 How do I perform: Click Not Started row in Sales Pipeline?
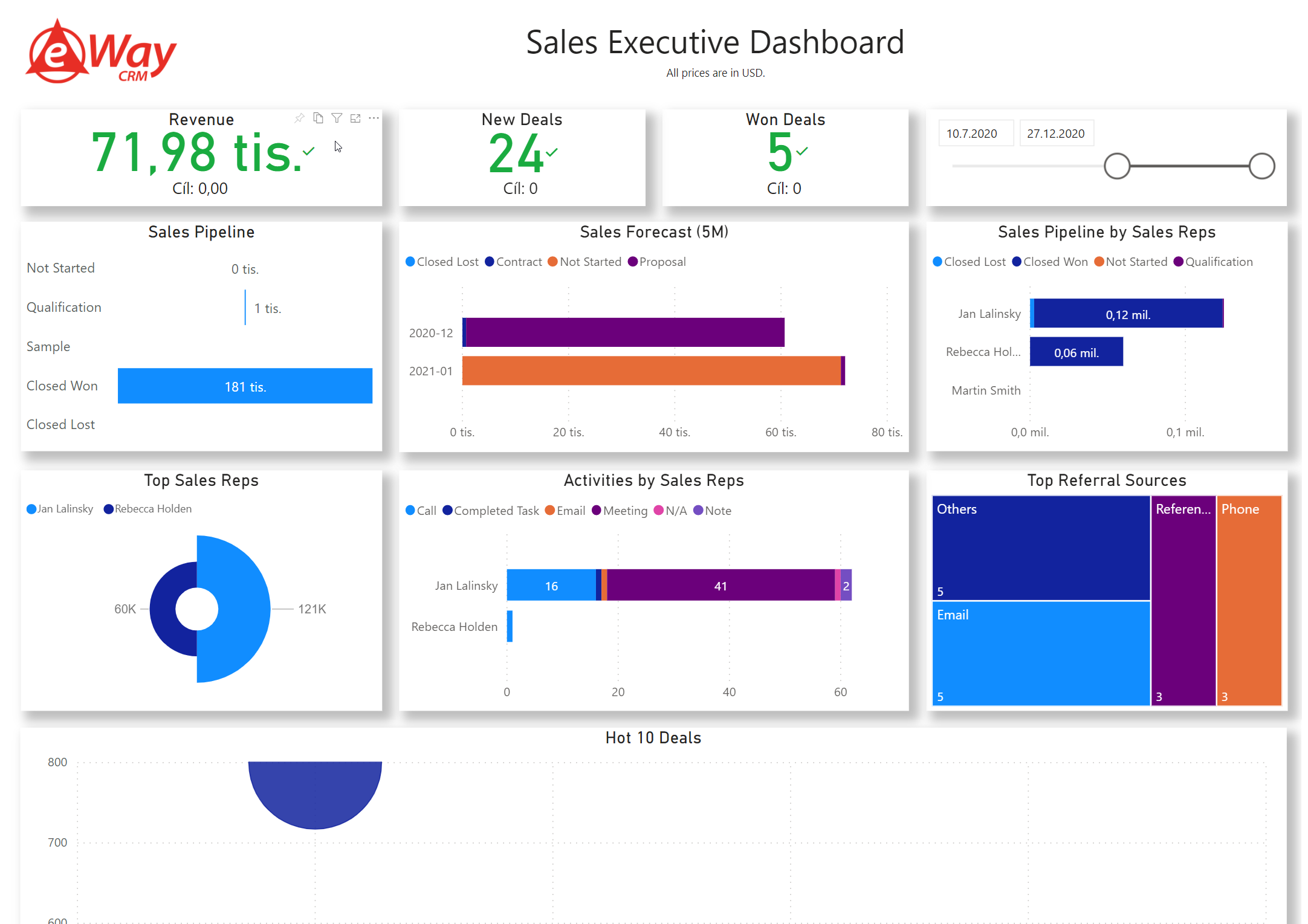coord(199,268)
